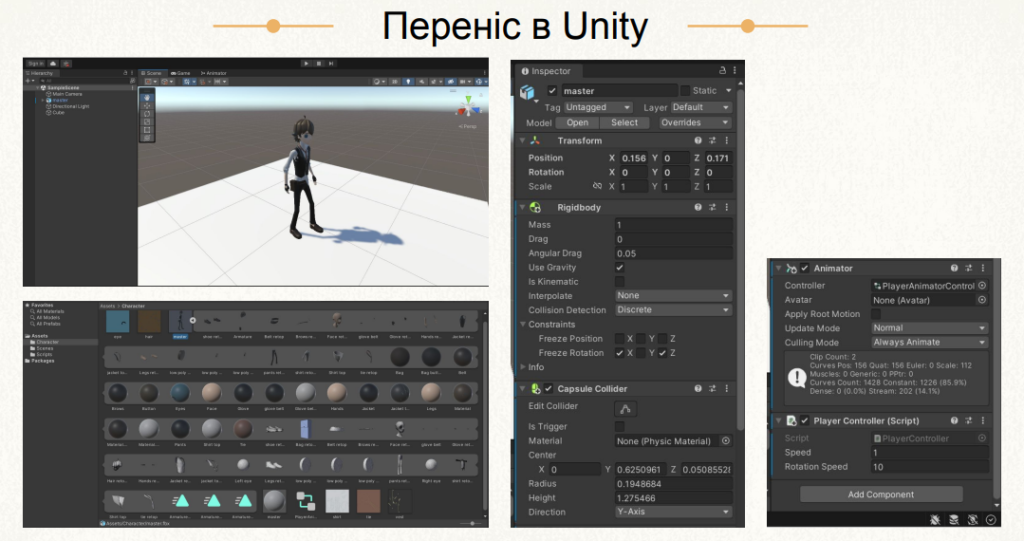Click the Sign in button
The width and height of the screenshot is (1024, 541).
tap(35, 63)
